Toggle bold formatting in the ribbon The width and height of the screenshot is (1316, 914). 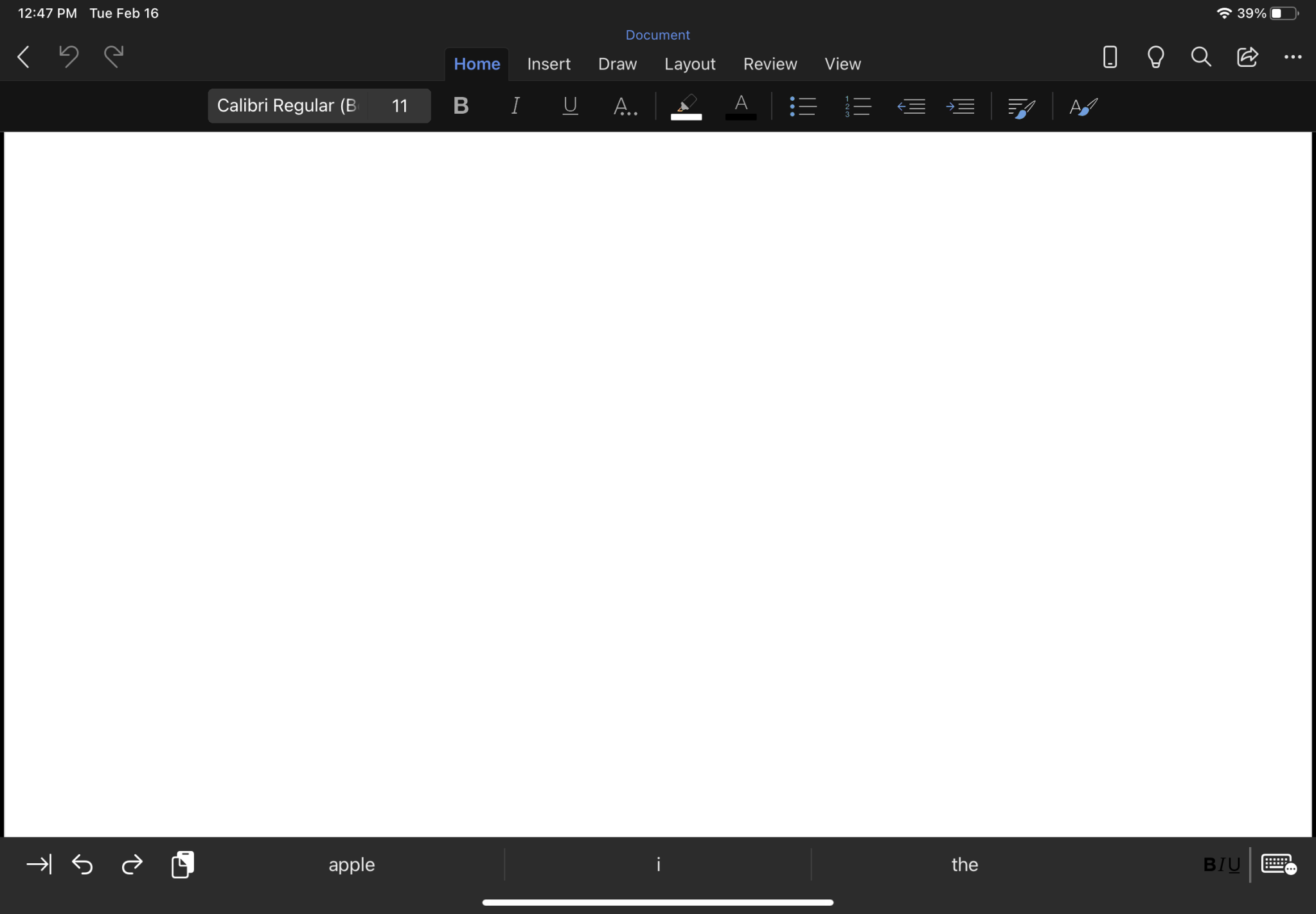pyautogui.click(x=461, y=106)
